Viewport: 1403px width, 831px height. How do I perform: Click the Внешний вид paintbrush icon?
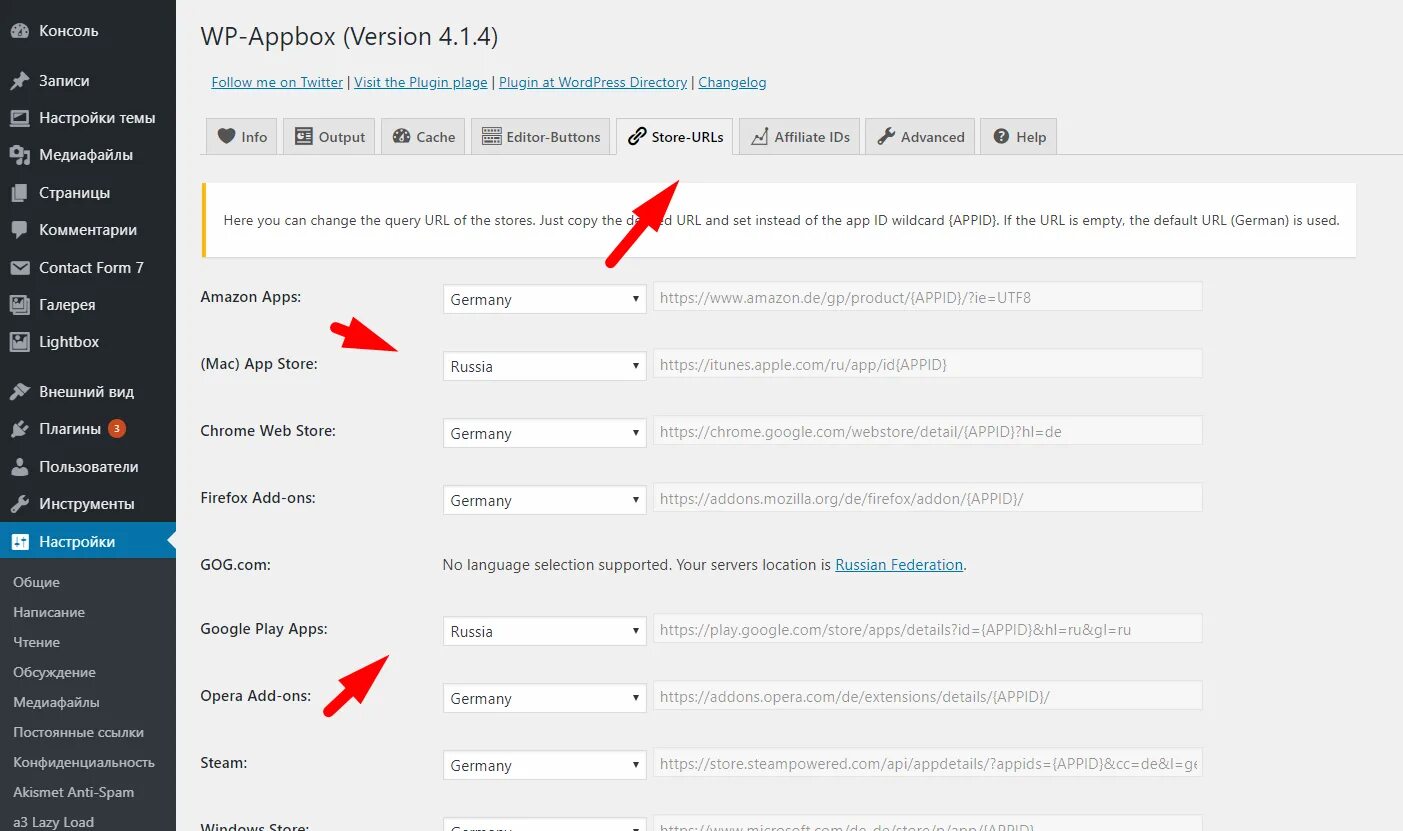point(20,392)
